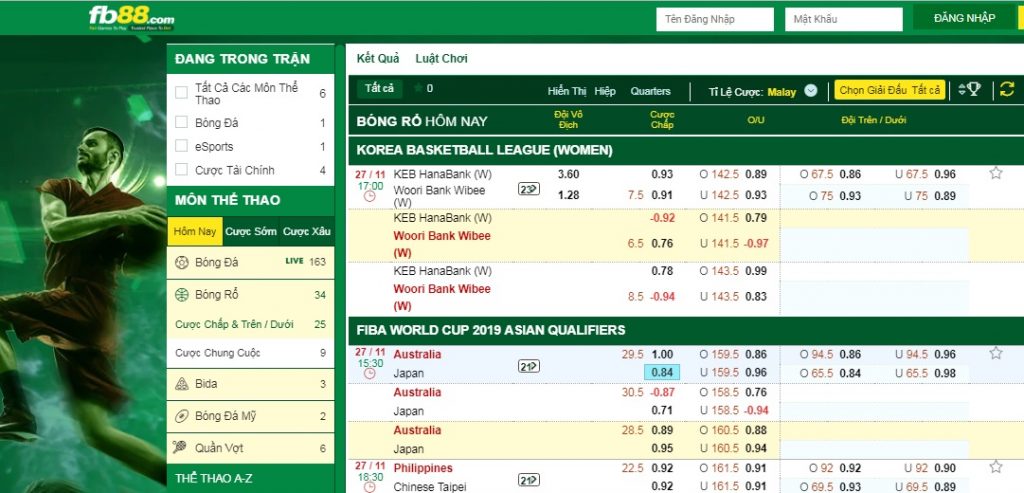This screenshot has width=1024, height=493.
Task: Expand the Thể Thao A-Z section
Action: pyautogui.click(x=250, y=479)
